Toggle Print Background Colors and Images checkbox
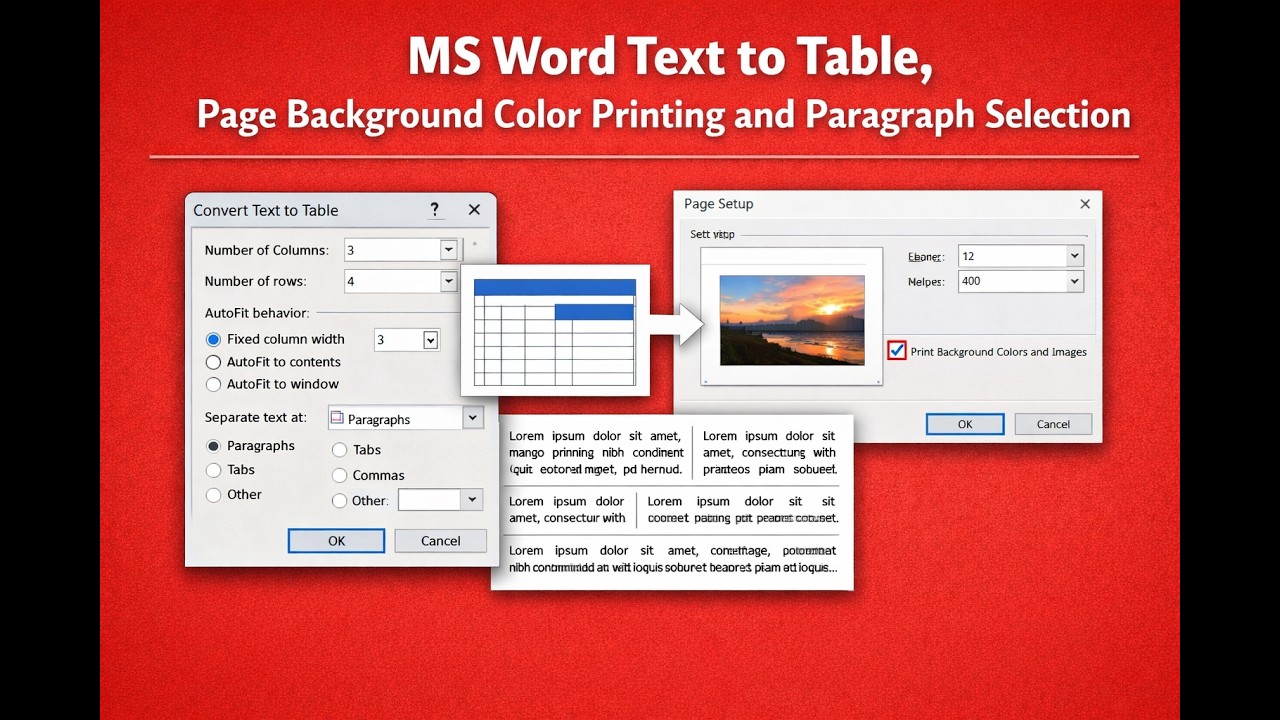The image size is (1280, 720). 897,351
